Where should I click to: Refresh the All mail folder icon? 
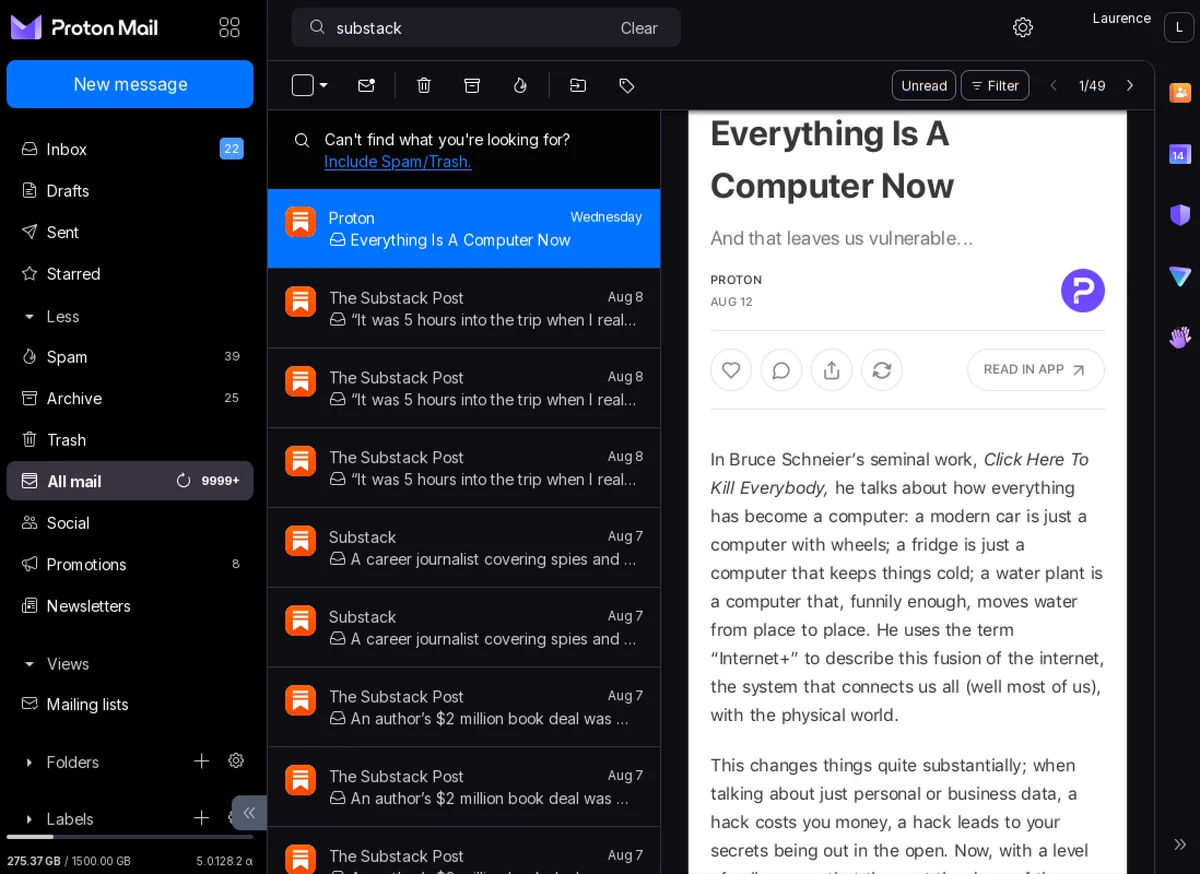[183, 481]
